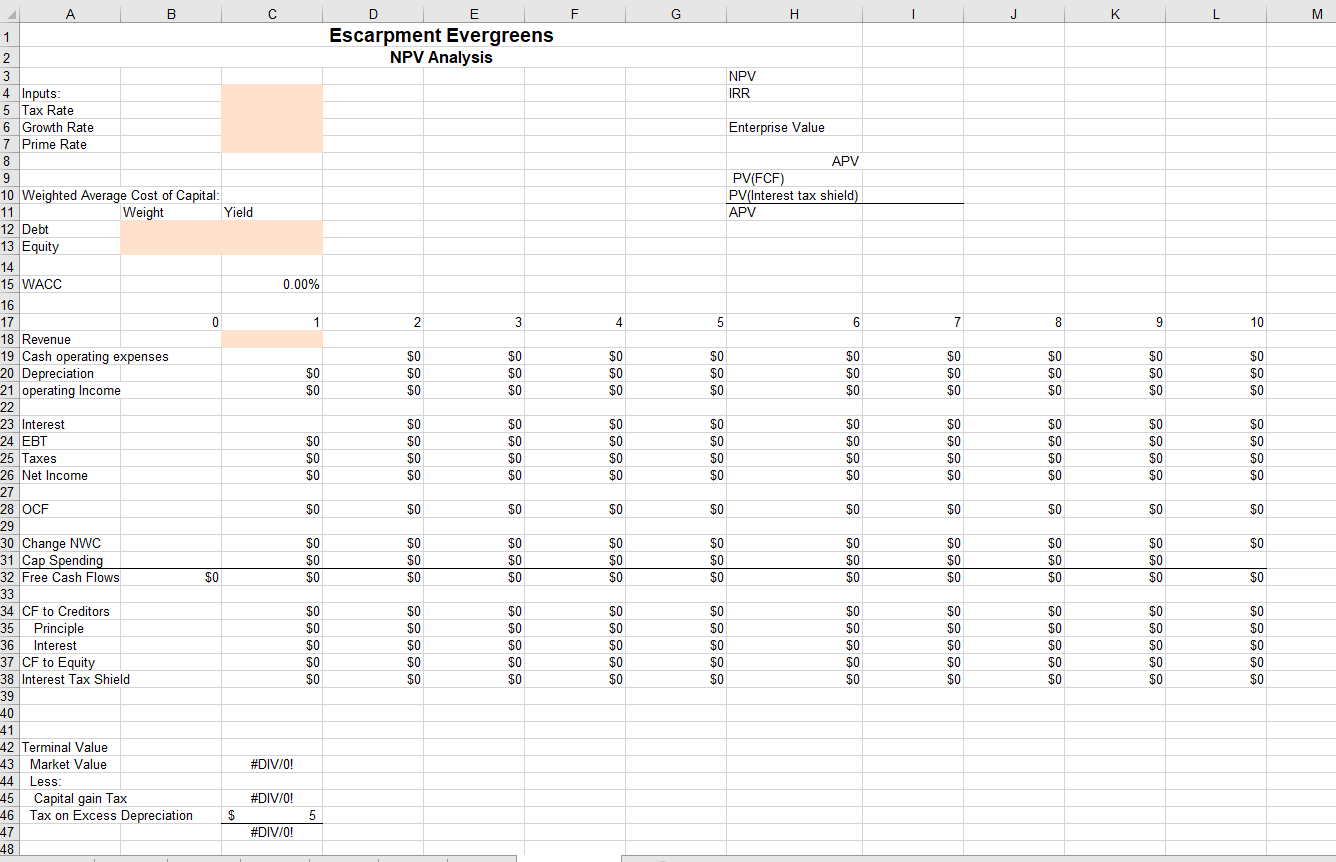Click row 32 header
This screenshot has height=862, width=1336.
pyautogui.click(x=9, y=577)
